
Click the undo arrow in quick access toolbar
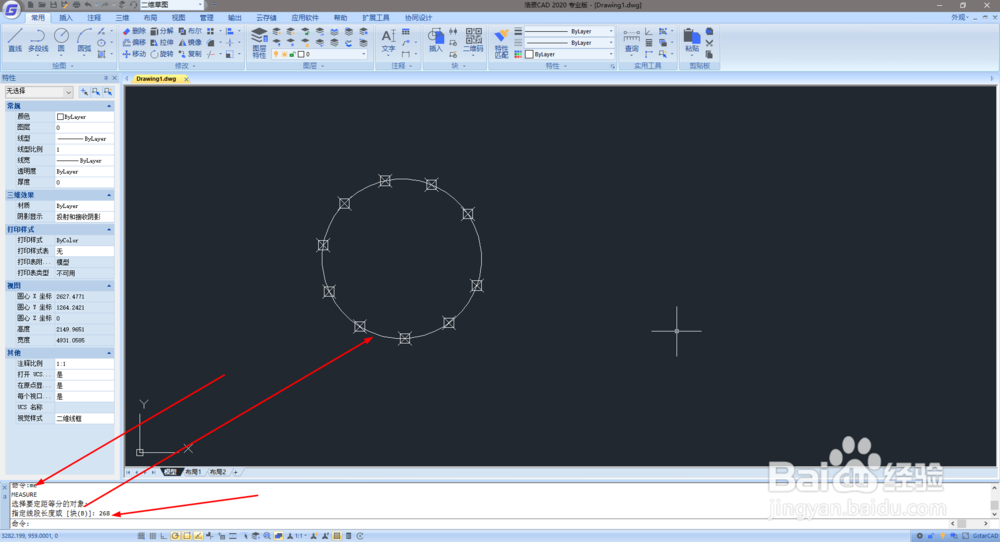click(x=88, y=4)
